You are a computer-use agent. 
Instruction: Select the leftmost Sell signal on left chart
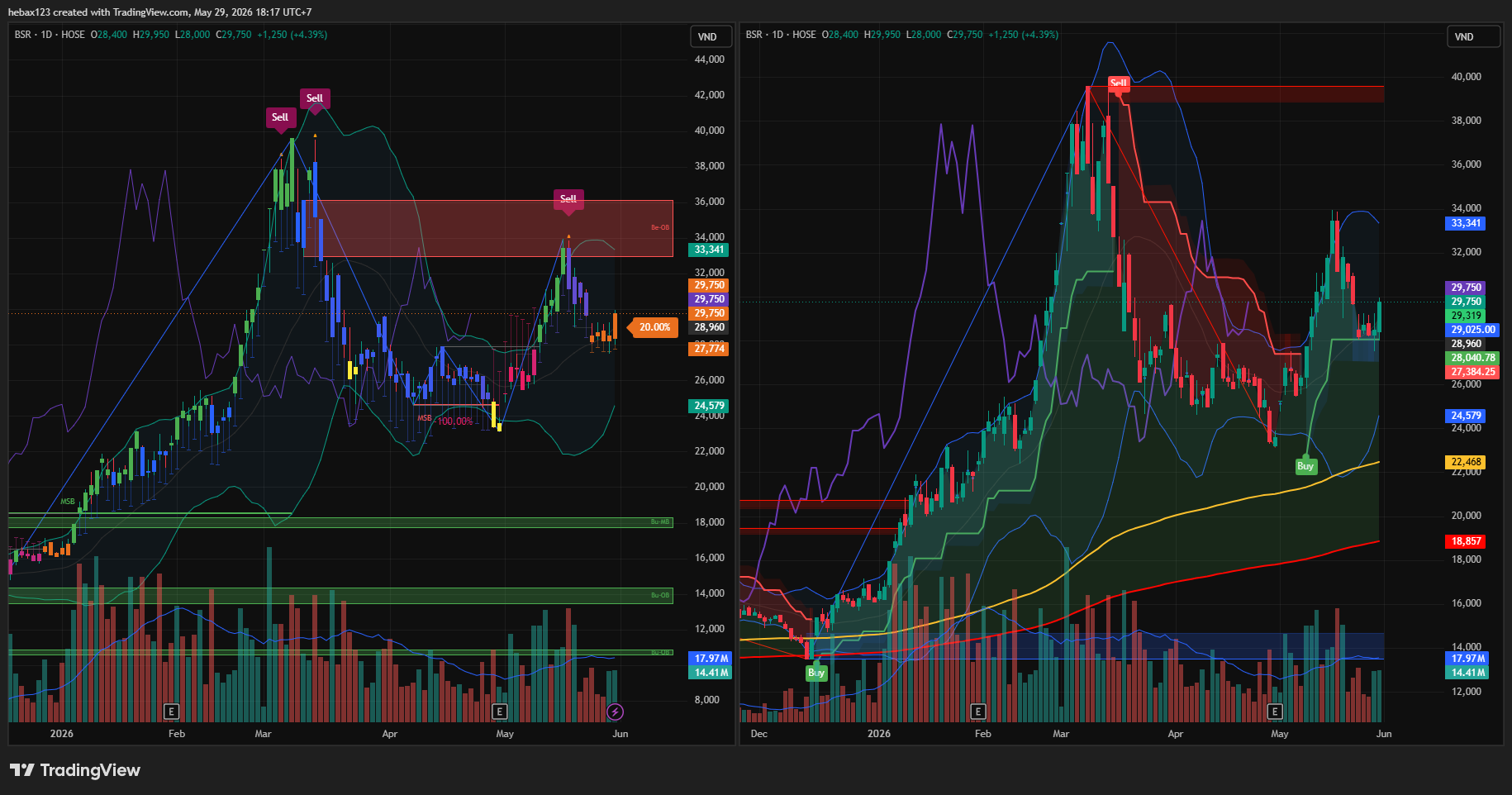(280, 117)
